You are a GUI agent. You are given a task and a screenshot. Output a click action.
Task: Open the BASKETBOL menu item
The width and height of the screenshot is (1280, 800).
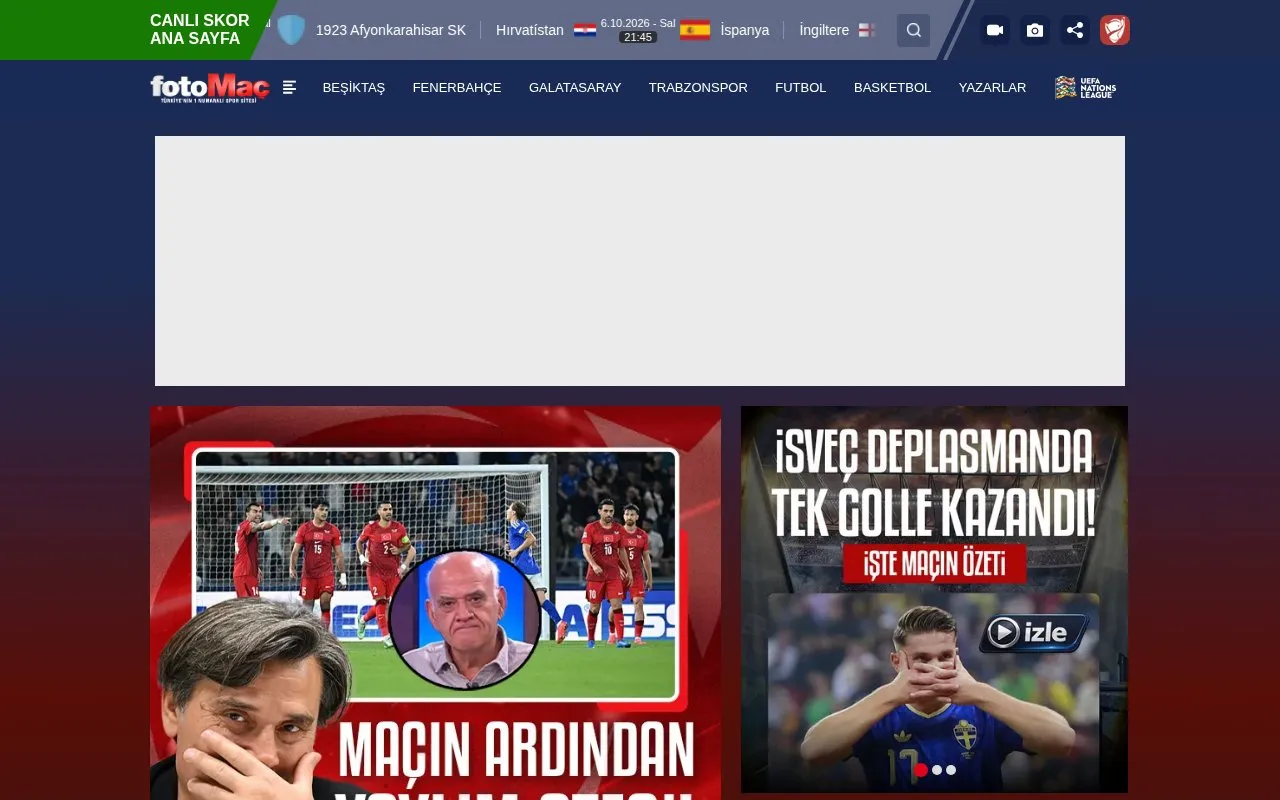(x=892, y=88)
